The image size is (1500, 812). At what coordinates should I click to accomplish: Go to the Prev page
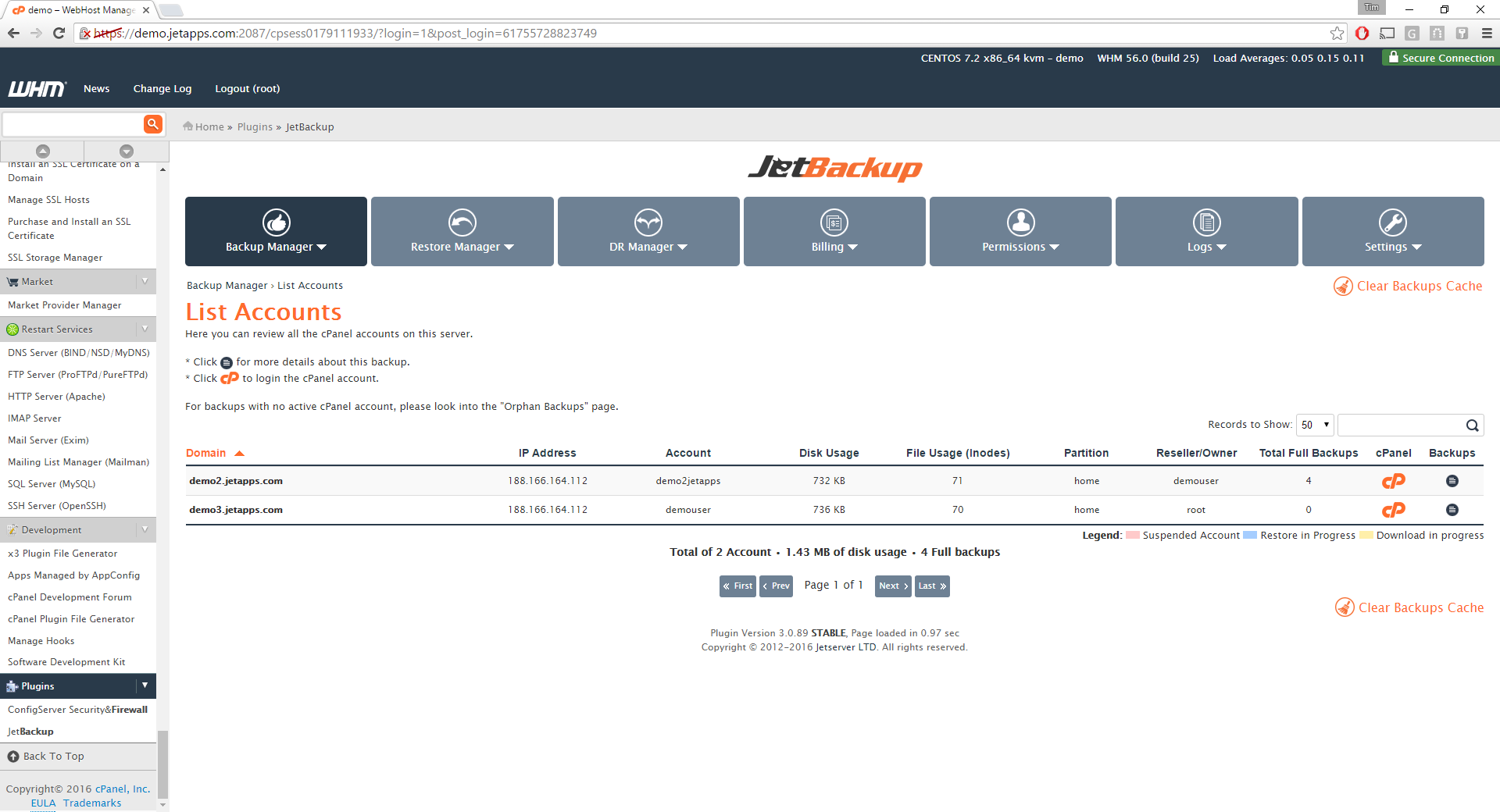click(777, 586)
